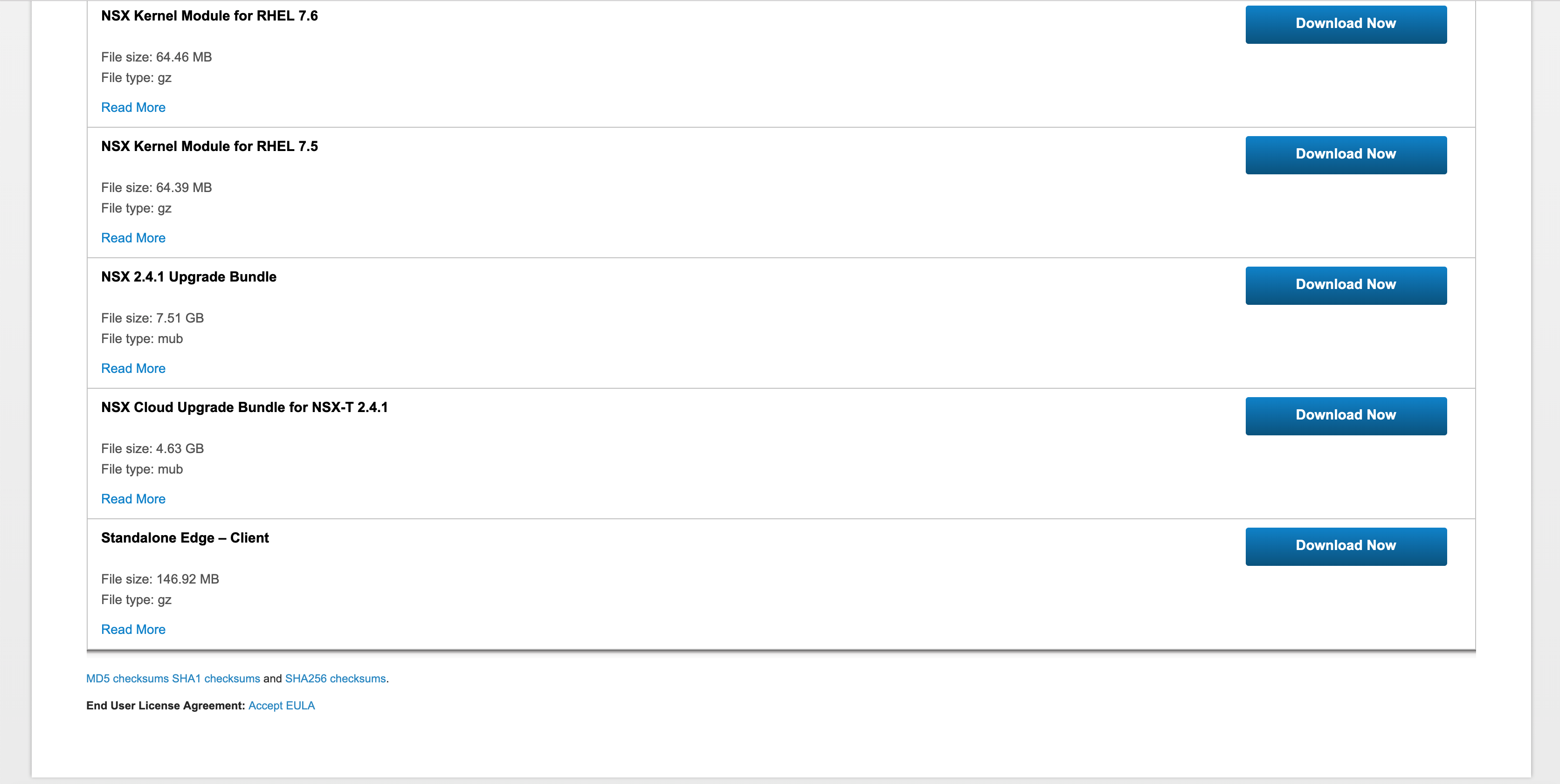Read more about Standalone Edge – Client
The width and height of the screenshot is (1560, 784).
coord(133,629)
